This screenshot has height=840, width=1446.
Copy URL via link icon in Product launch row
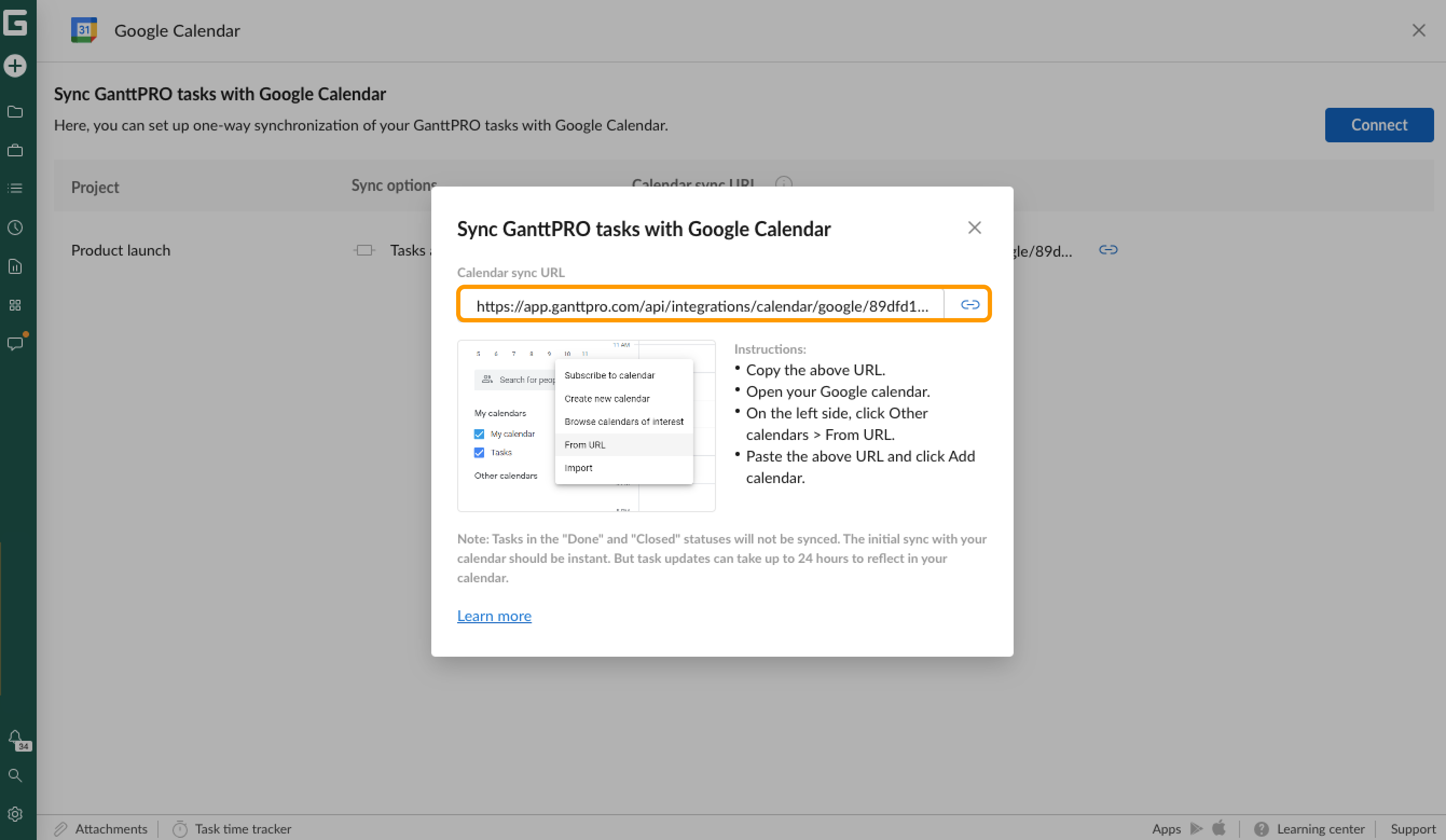coord(1108,250)
